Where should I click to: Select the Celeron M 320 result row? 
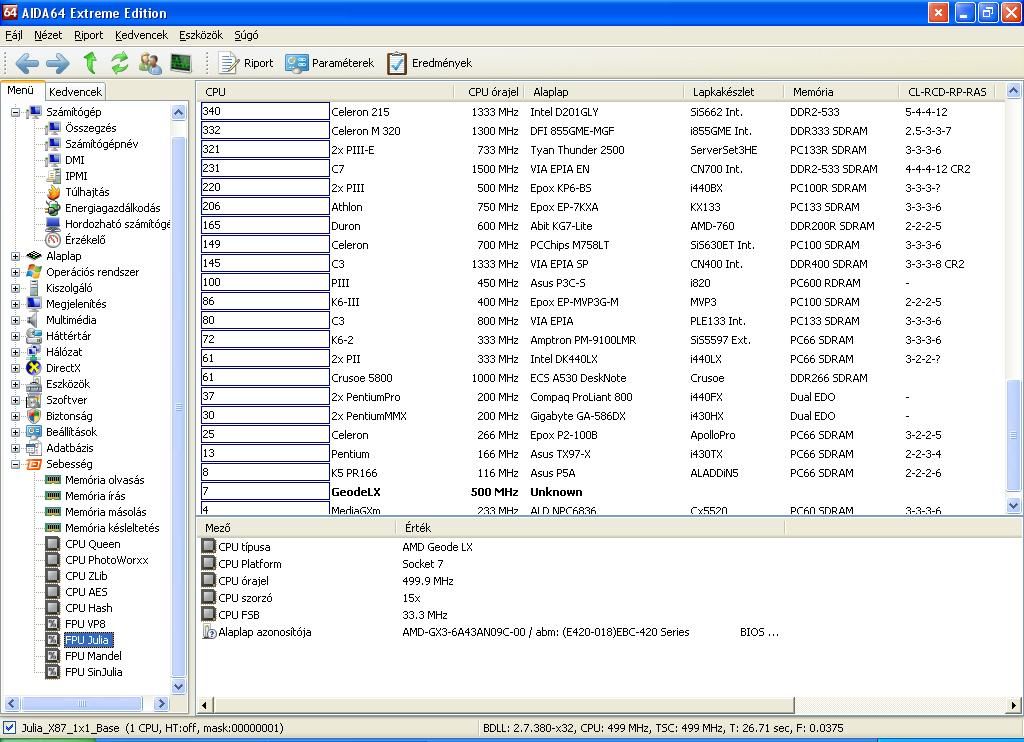(602, 131)
